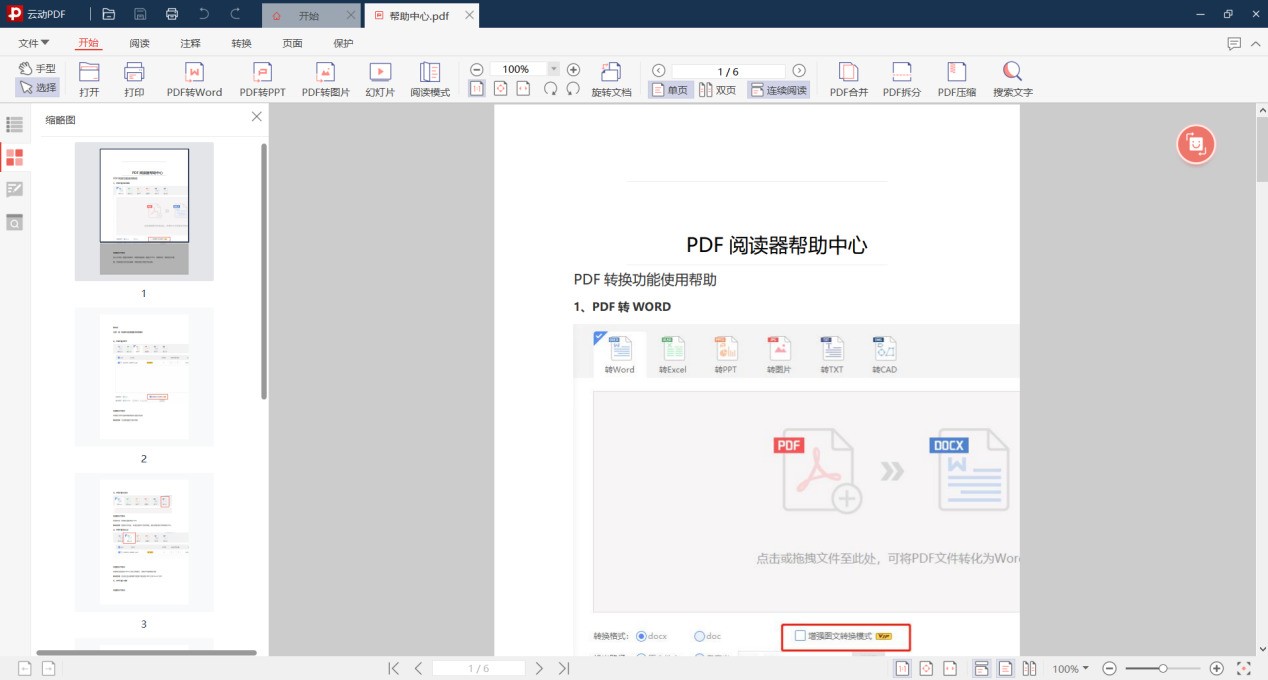Screen dimensions: 1268x680
Task: Click the status bar zoom slider handle
Action: click(1163, 668)
